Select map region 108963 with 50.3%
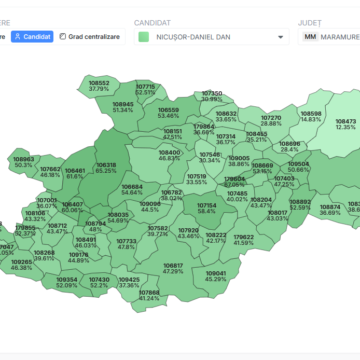Image resolution: width=360 pixels, height=360 pixels. 24,162
